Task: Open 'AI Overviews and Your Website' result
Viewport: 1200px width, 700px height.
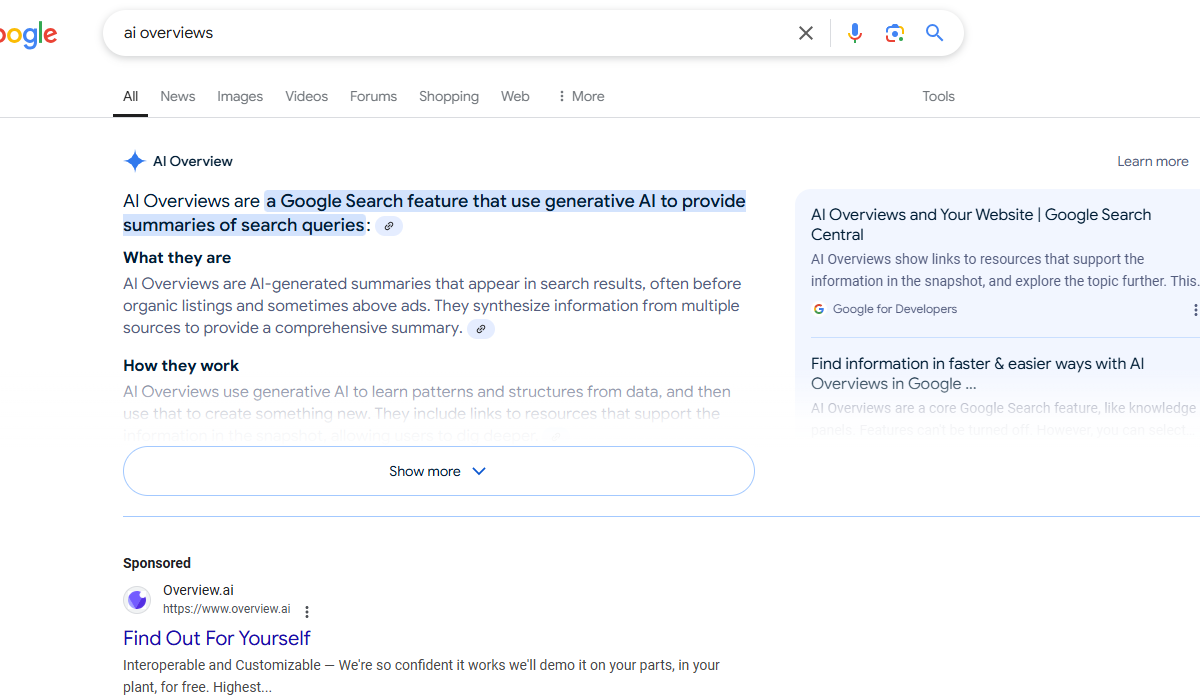Action: [x=981, y=224]
